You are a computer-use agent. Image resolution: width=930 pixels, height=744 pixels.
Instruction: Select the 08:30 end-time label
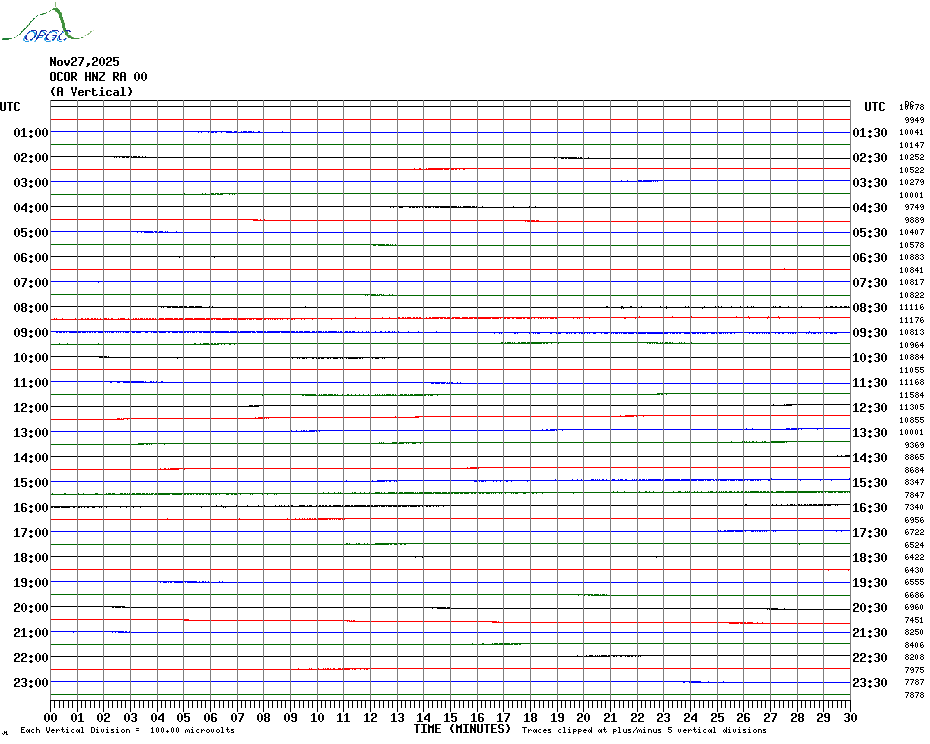(x=870, y=308)
